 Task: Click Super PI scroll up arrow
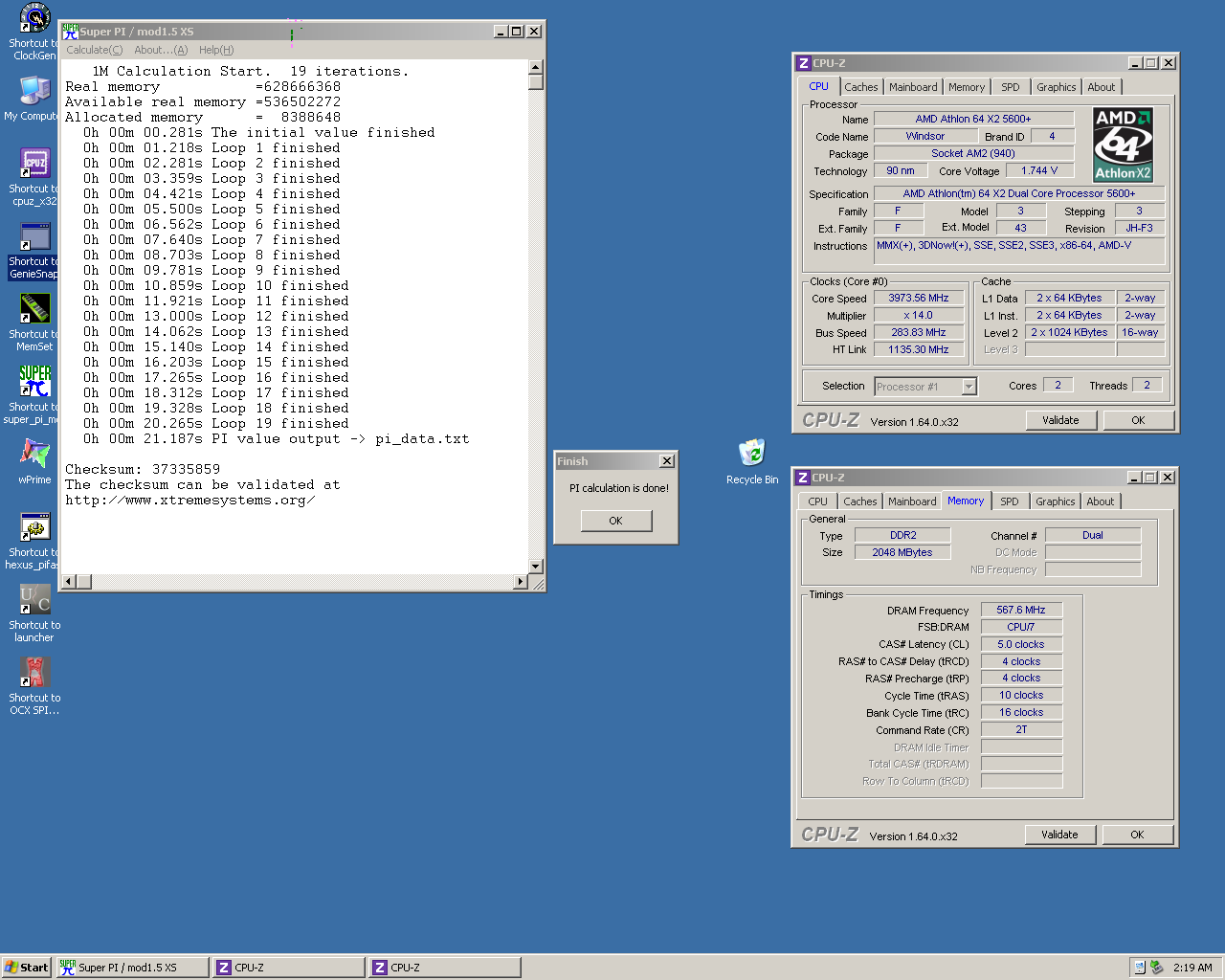[x=536, y=67]
